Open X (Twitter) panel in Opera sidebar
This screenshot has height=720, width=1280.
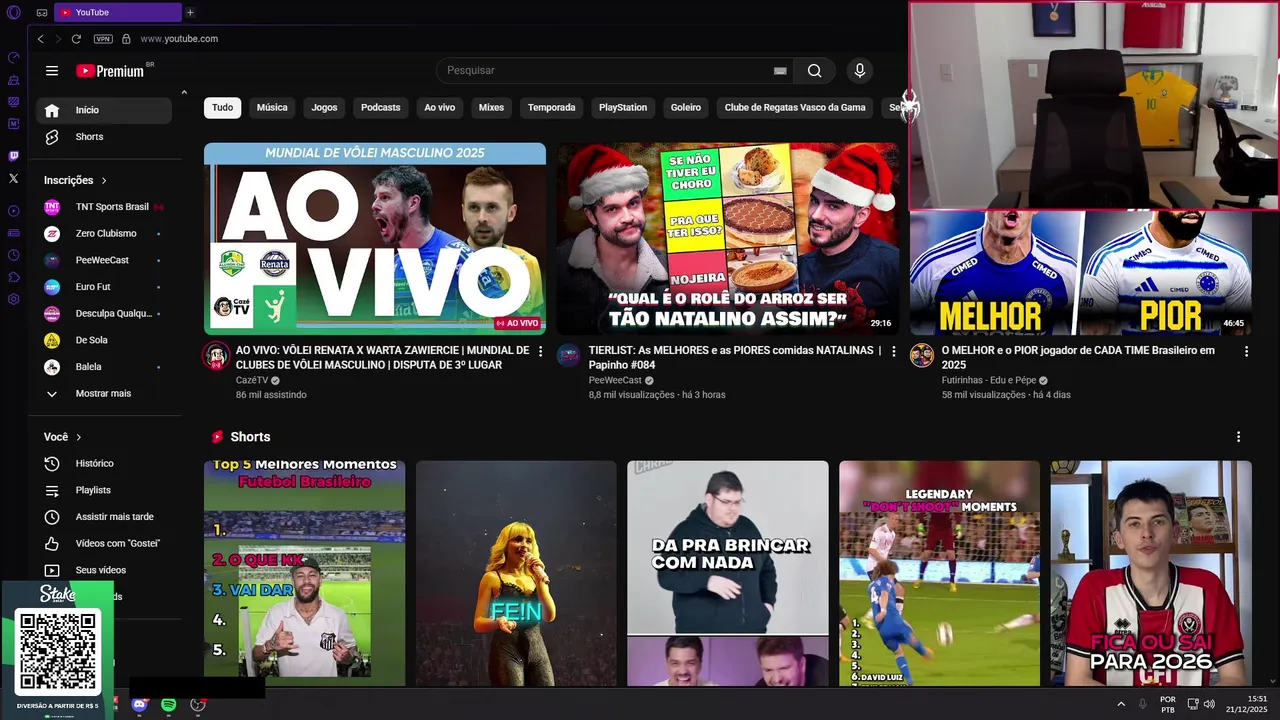tap(13, 178)
